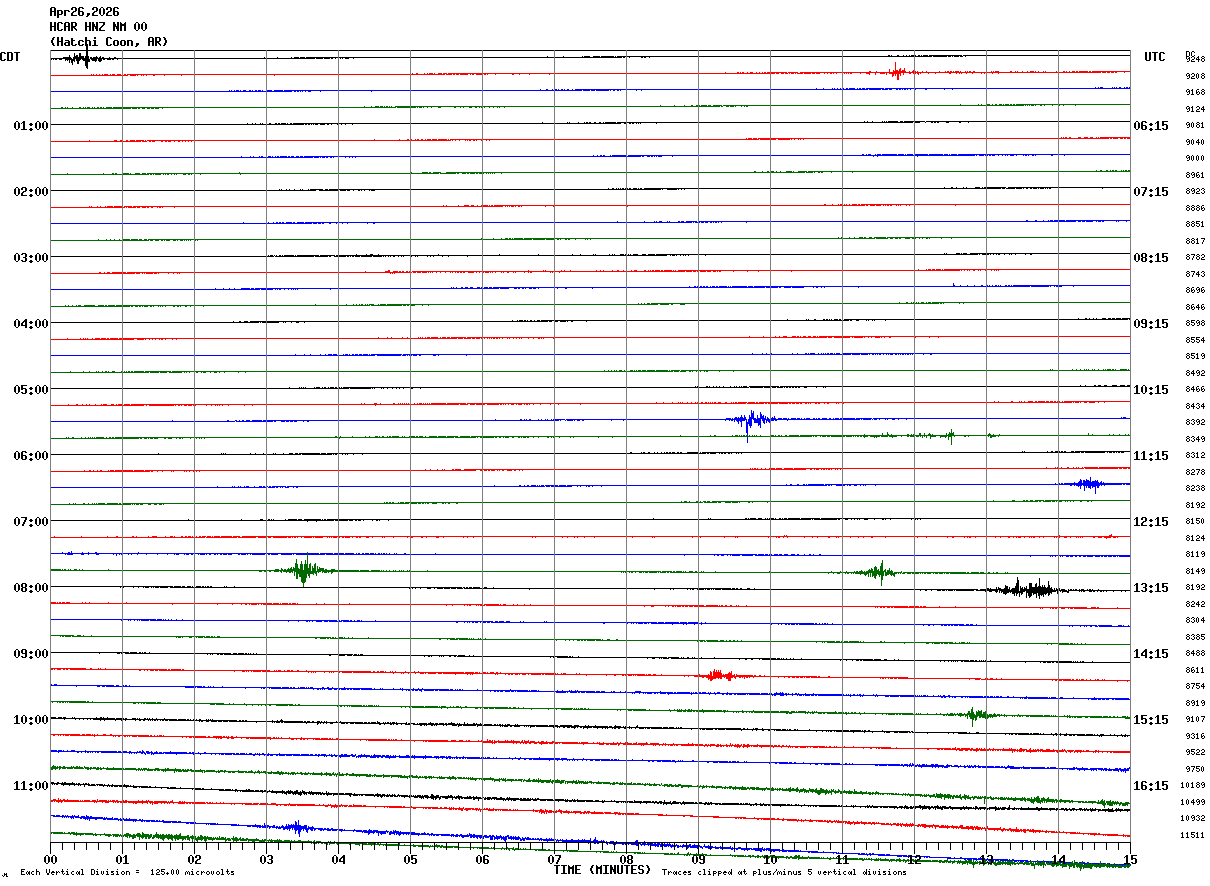Click minute axis tick label '15'
The height and width of the screenshot is (886, 1210).
[1130, 860]
